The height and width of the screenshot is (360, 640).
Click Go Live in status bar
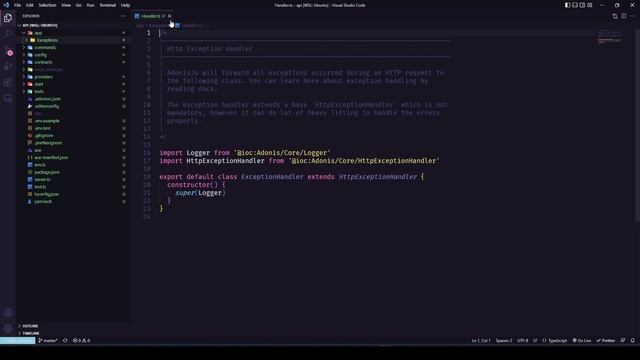tap(582, 340)
